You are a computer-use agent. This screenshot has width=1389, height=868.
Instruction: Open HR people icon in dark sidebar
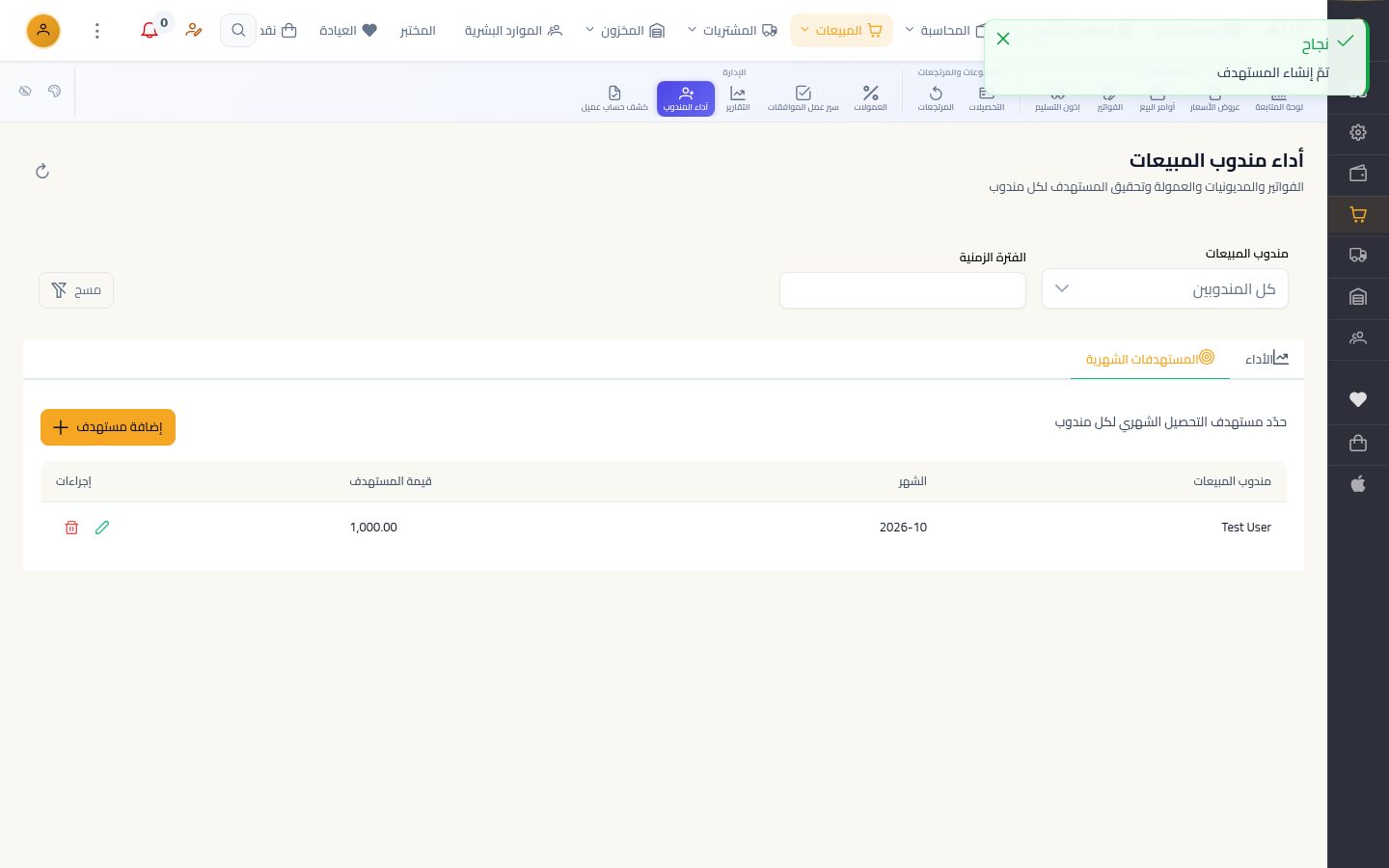click(x=1358, y=339)
